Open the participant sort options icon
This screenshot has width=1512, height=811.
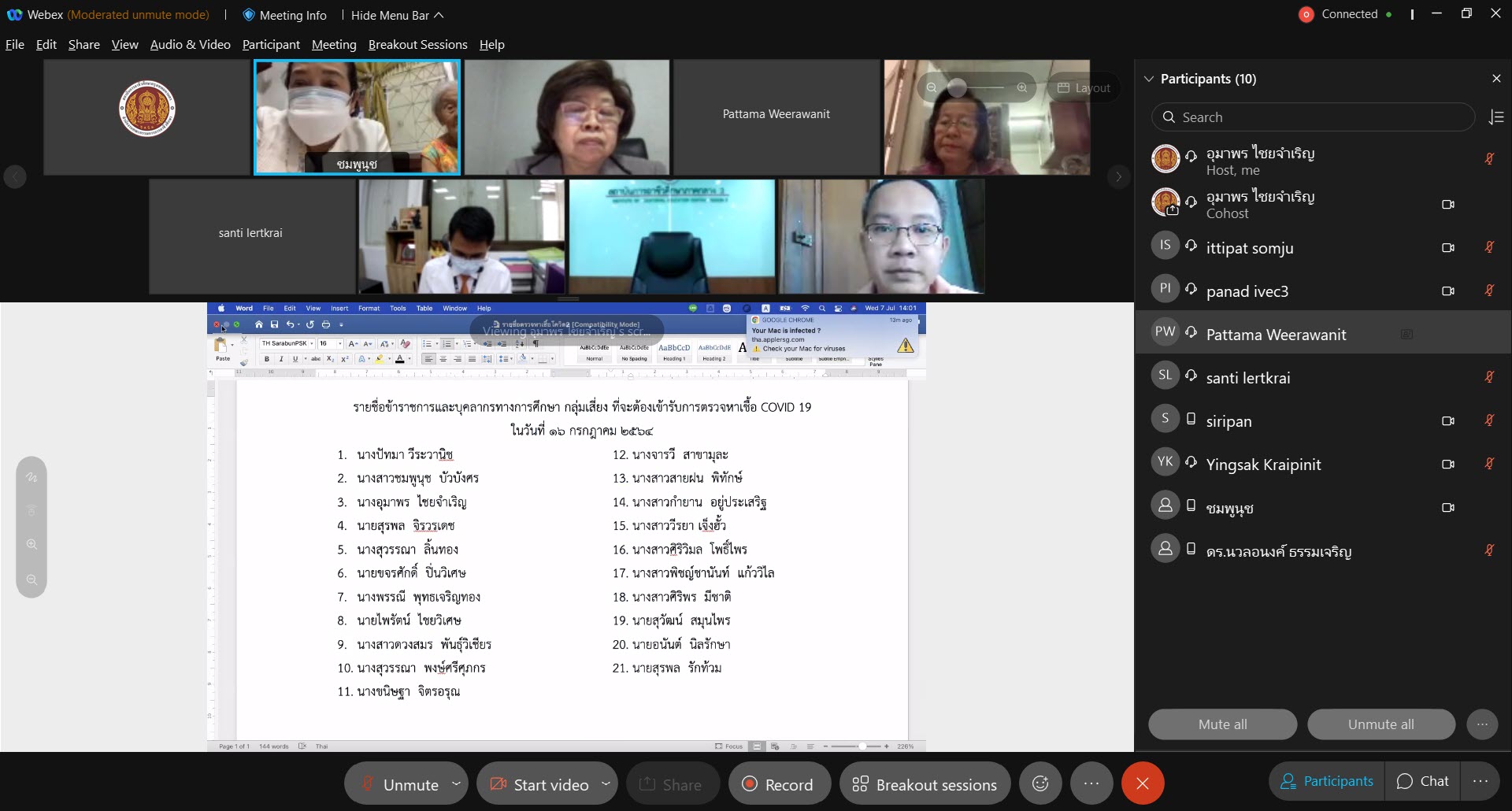point(1497,117)
